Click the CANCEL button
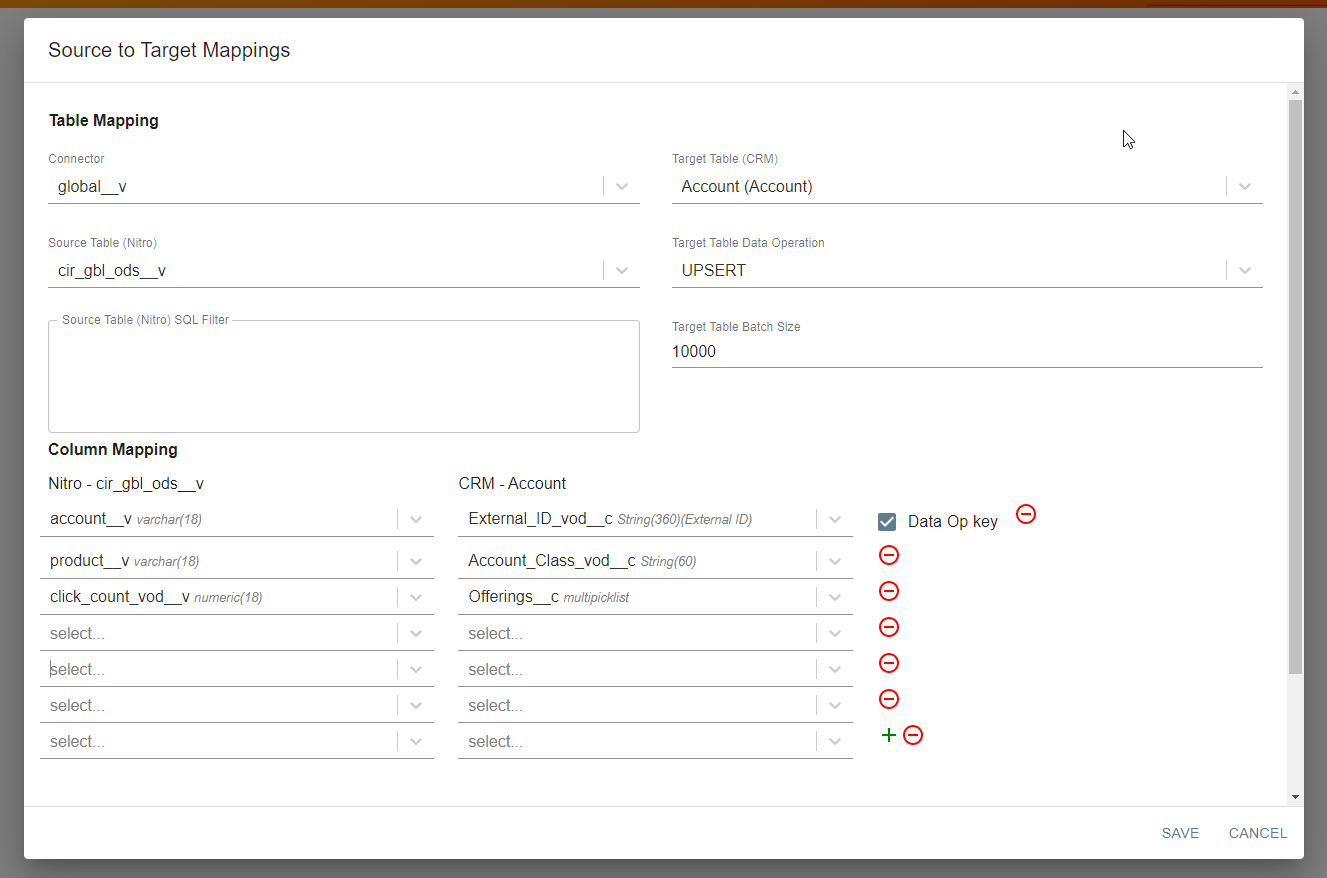The image size is (1327, 878). pyautogui.click(x=1257, y=833)
